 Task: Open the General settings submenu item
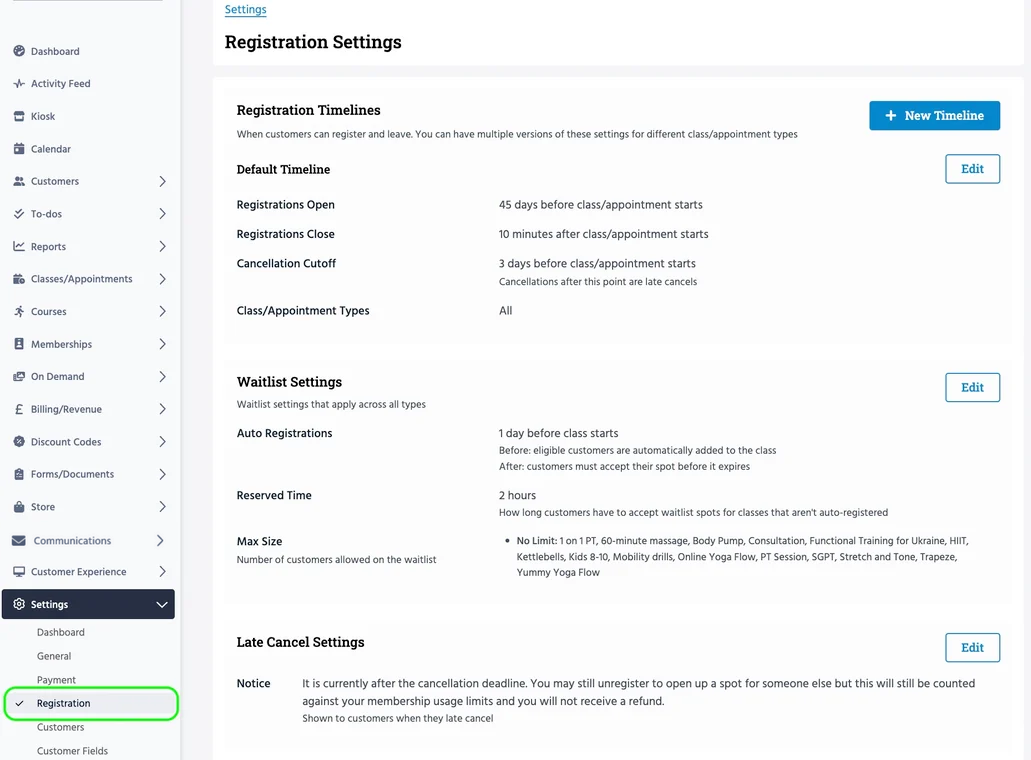tap(54, 656)
